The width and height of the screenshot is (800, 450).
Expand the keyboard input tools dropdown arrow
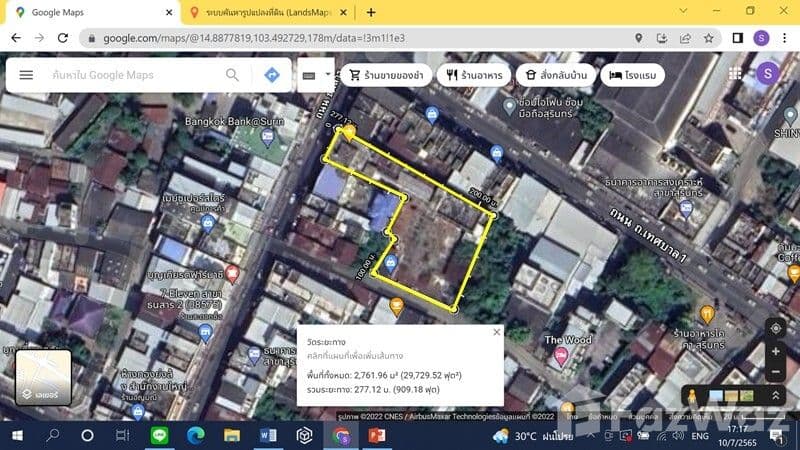pyautogui.click(x=327, y=75)
